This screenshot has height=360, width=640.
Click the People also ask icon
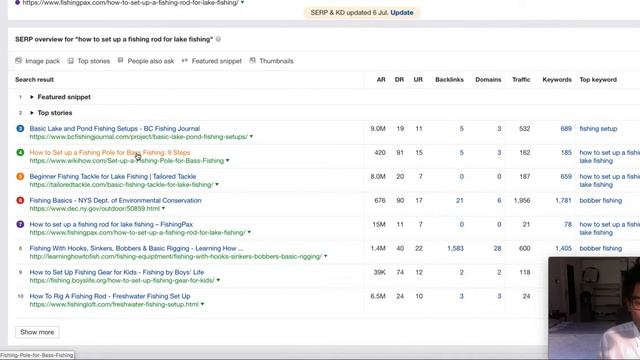point(120,60)
